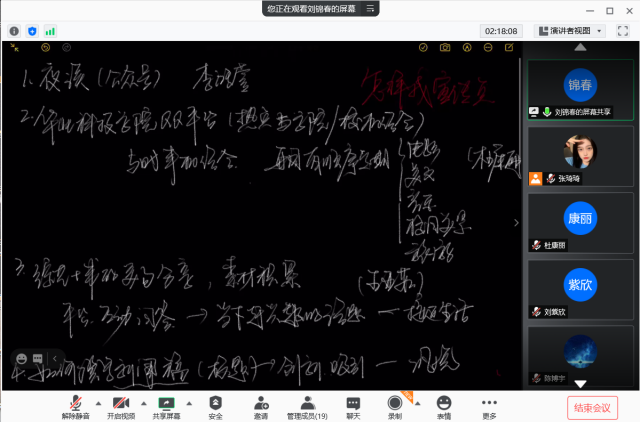The width and height of the screenshot is (640, 422).
Task: Turn on the camera via 开启视频
Action: click(x=121, y=407)
